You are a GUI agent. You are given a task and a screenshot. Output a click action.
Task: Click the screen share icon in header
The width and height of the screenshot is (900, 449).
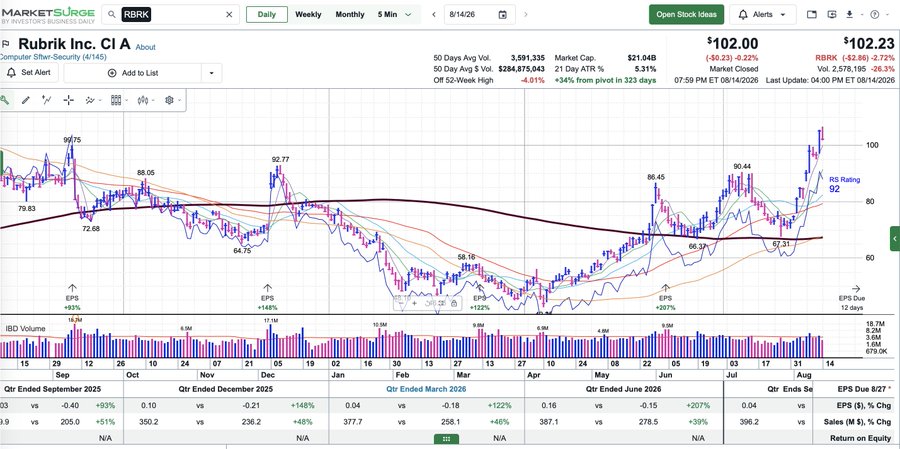[833, 14]
